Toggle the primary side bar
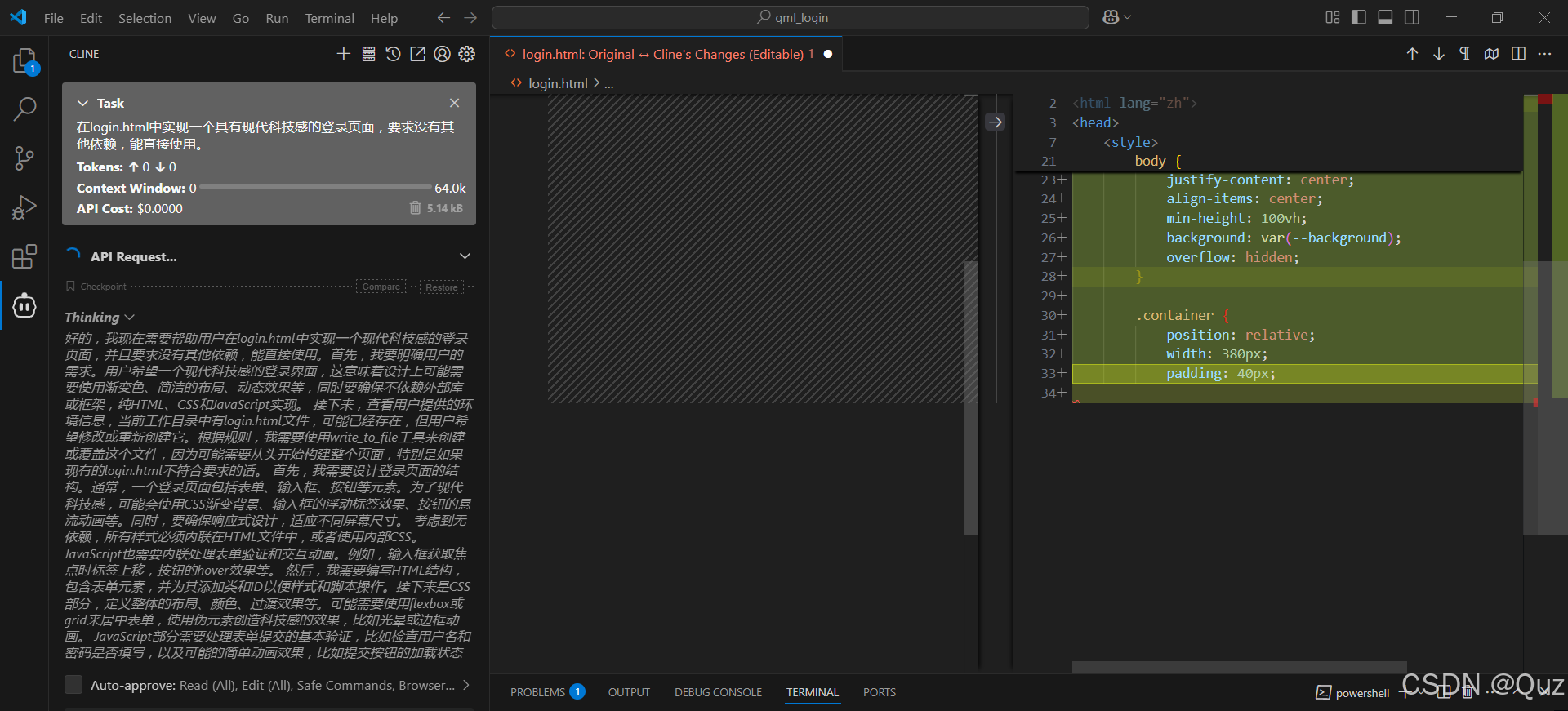This screenshot has width=1568, height=711. [x=1359, y=17]
